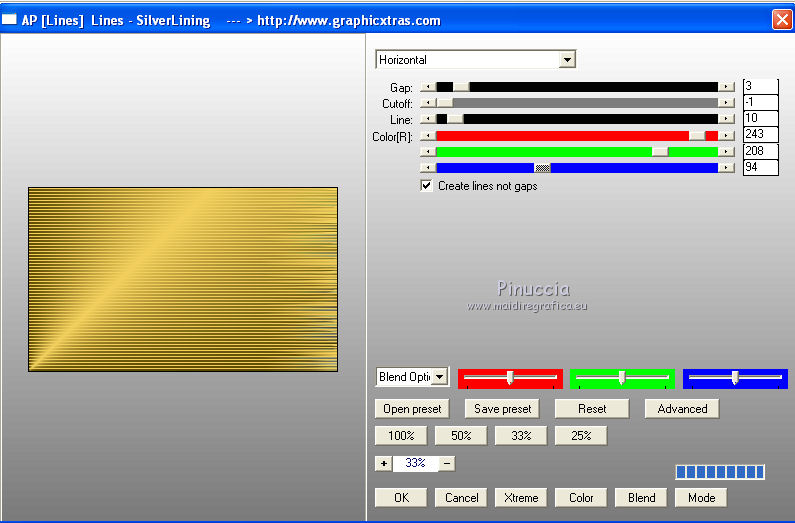795x523 pixels.
Task: Confirm the filter with OK
Action: coord(401,498)
